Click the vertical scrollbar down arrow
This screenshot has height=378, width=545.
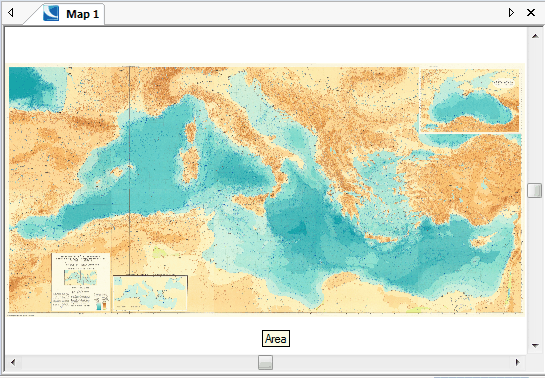535,346
